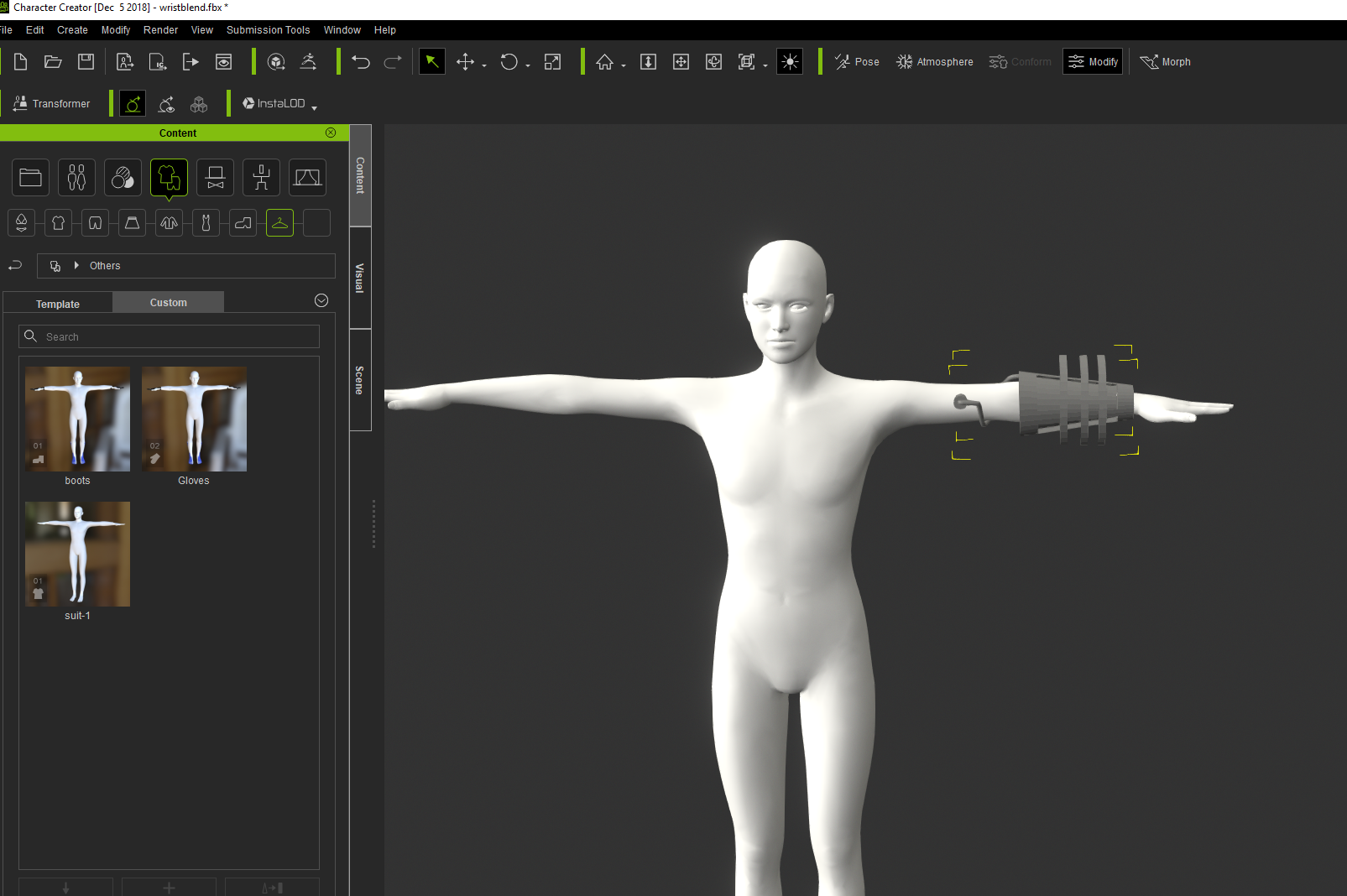Click the rotate-with-eye view icon
This screenshot has height=896, width=1347.
[x=166, y=103]
